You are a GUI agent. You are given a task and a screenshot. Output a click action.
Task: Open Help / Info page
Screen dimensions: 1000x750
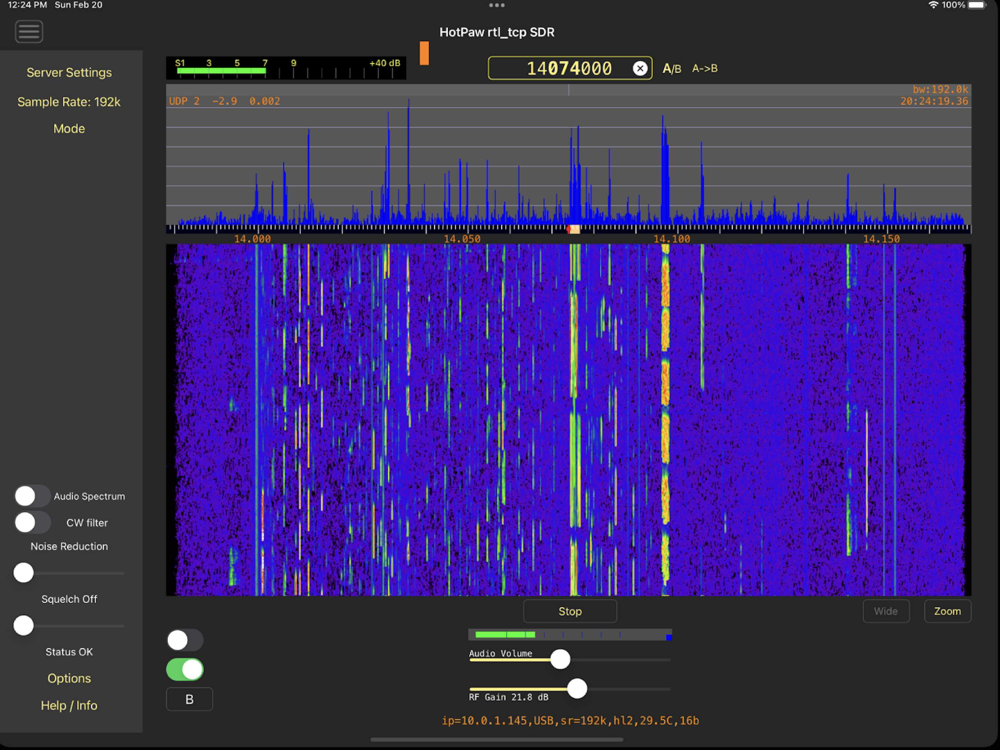pyautogui.click(x=69, y=705)
